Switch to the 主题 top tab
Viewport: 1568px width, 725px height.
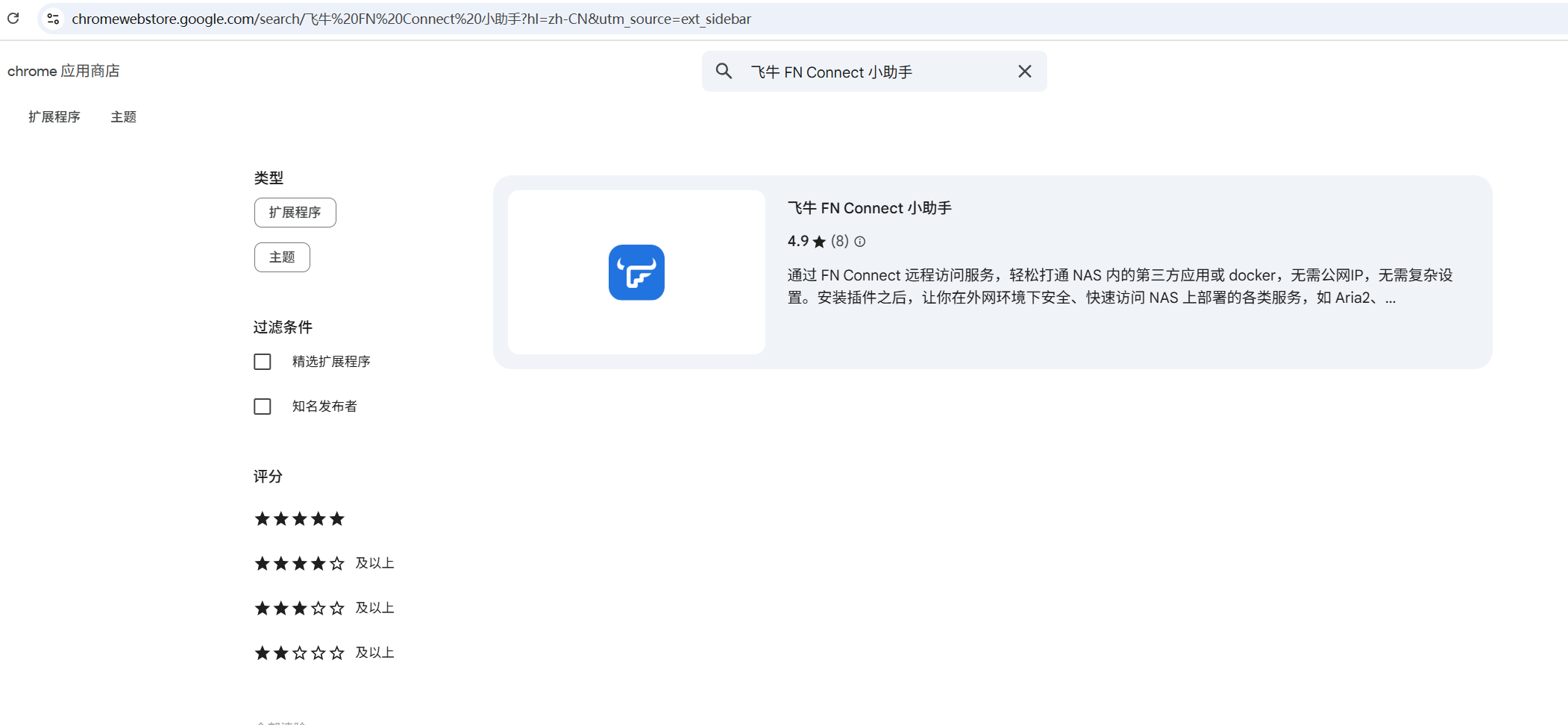(x=124, y=117)
